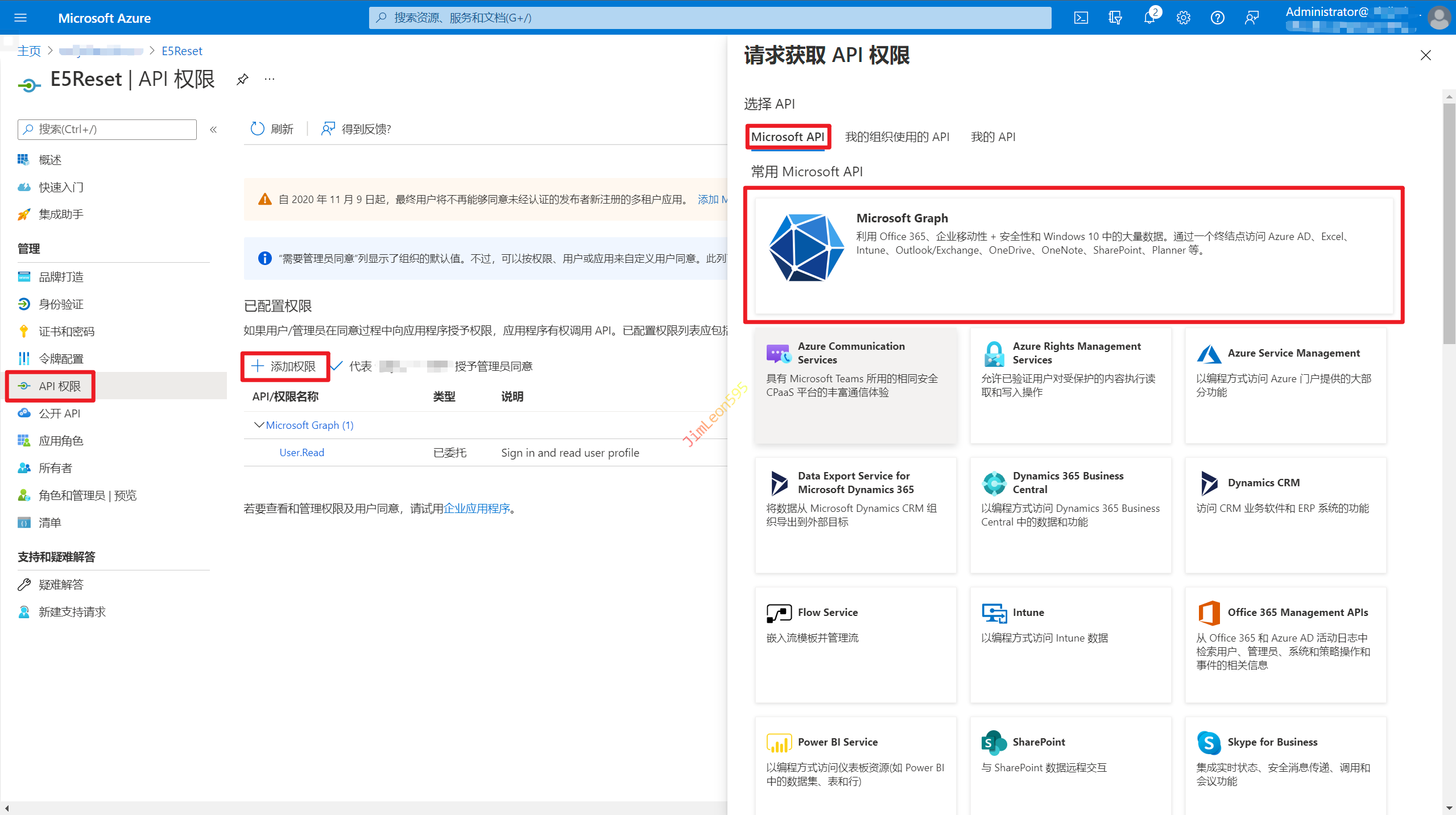Screen dimensions: 1456x815
Task: Open 证书和密码 in the sidebar
Action: click(x=67, y=331)
